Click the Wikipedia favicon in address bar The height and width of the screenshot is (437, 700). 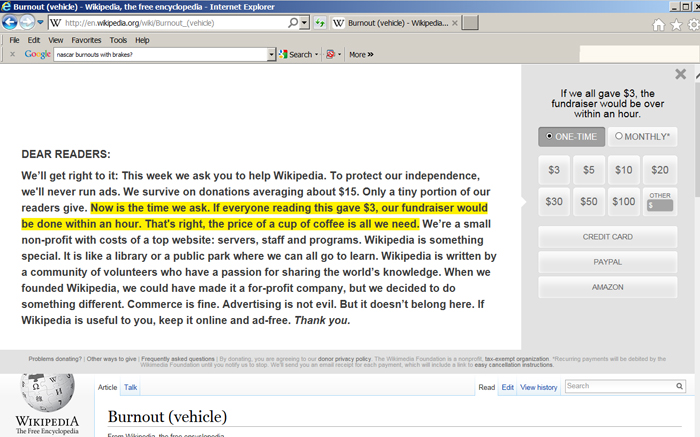point(55,23)
